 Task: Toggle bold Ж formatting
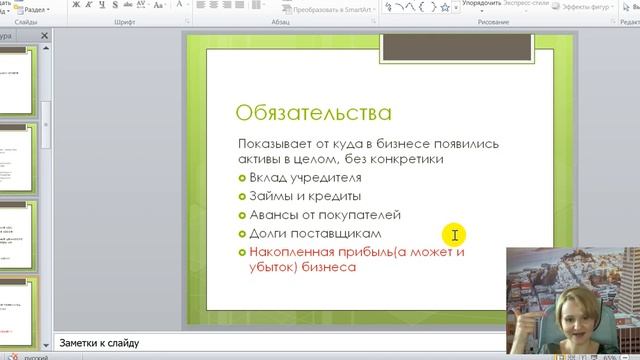pos(76,4)
